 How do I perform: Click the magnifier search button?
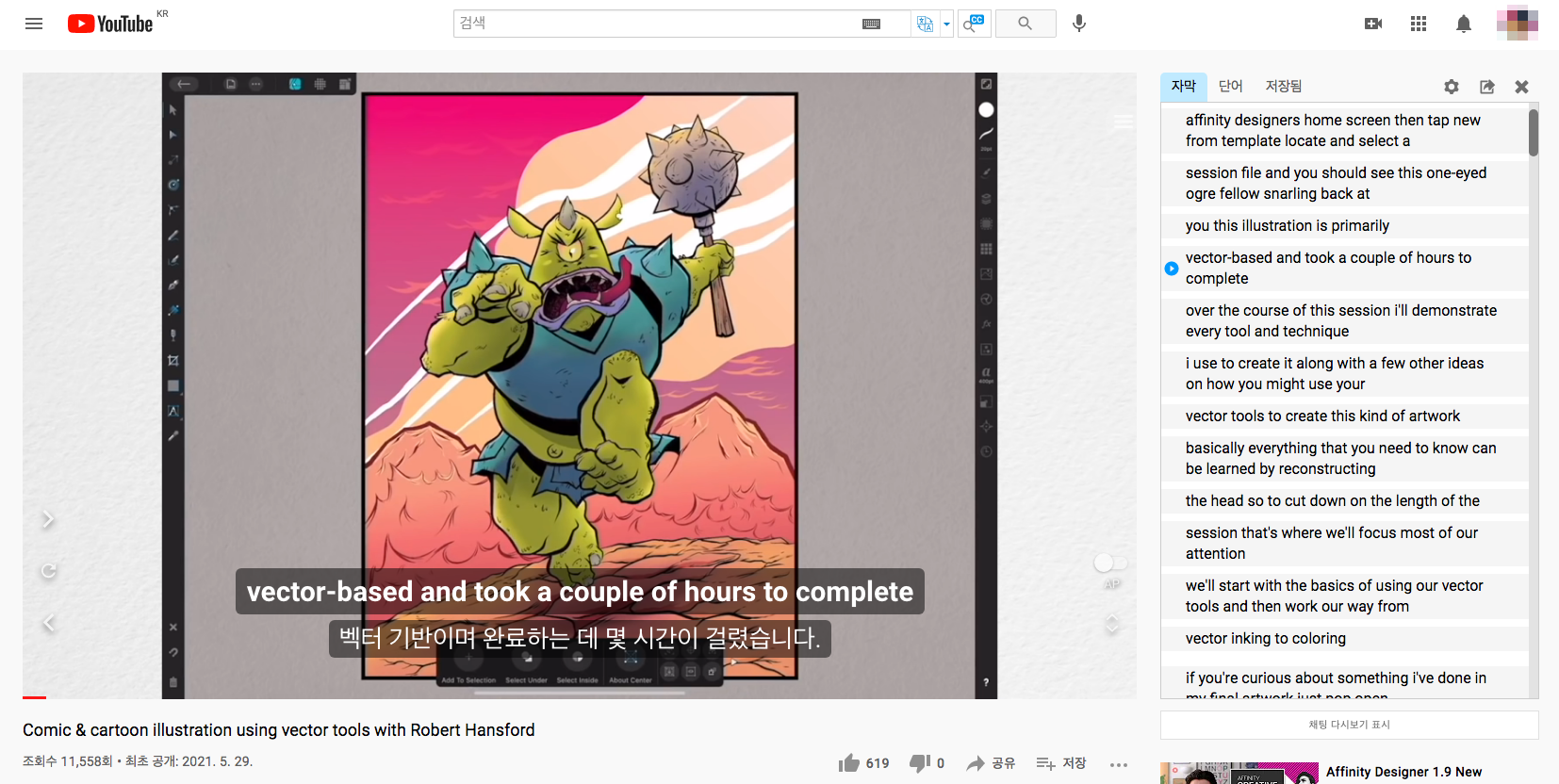(1025, 24)
